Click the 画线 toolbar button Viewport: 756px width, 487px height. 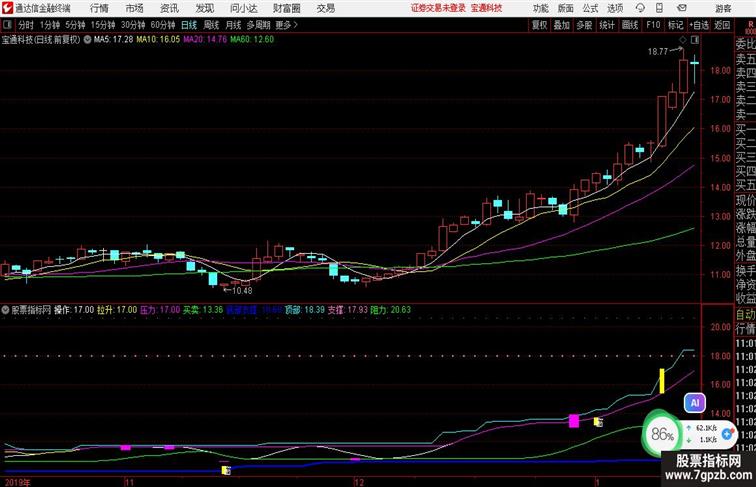click(630, 25)
